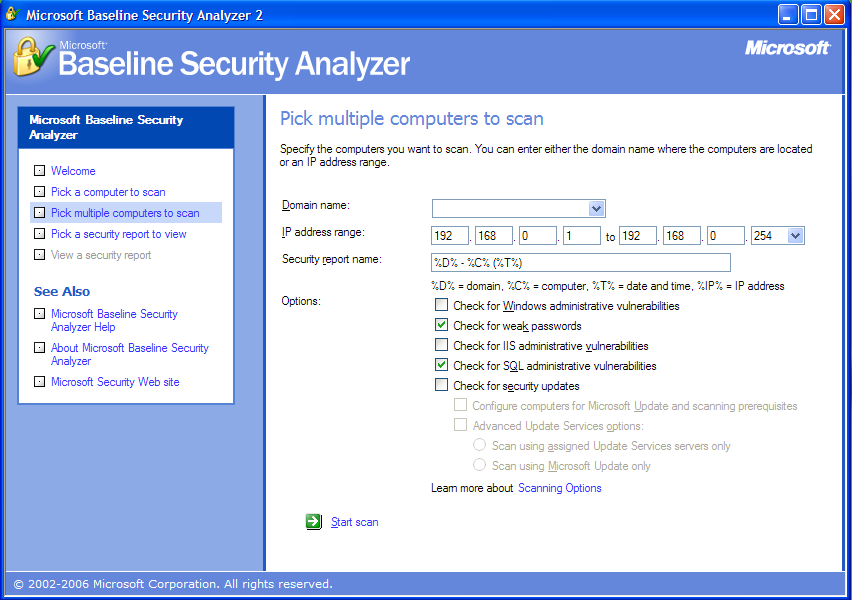852x600 pixels.
Task: Click the starting IP second octet 168 field
Action: pyautogui.click(x=494, y=236)
